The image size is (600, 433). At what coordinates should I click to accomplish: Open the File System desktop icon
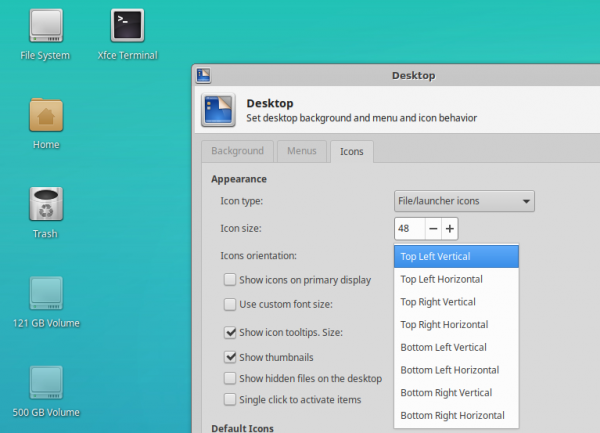point(45,25)
